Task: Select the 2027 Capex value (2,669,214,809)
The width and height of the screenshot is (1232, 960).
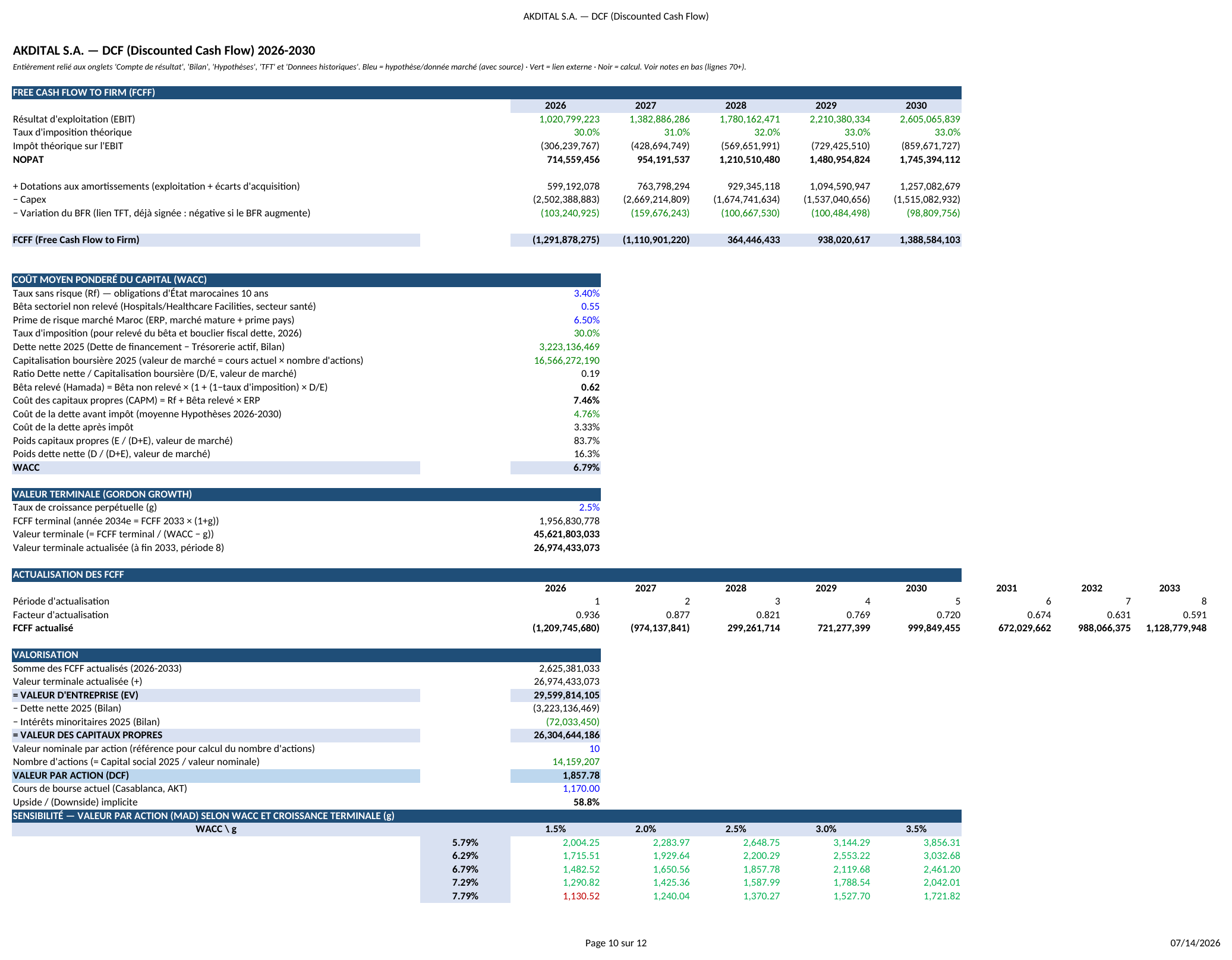Action: [656, 200]
